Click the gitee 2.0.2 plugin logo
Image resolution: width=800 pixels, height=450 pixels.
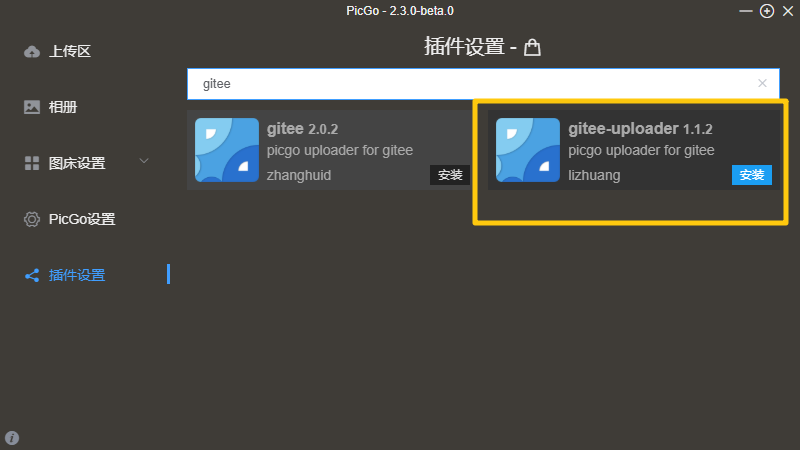[227, 150]
